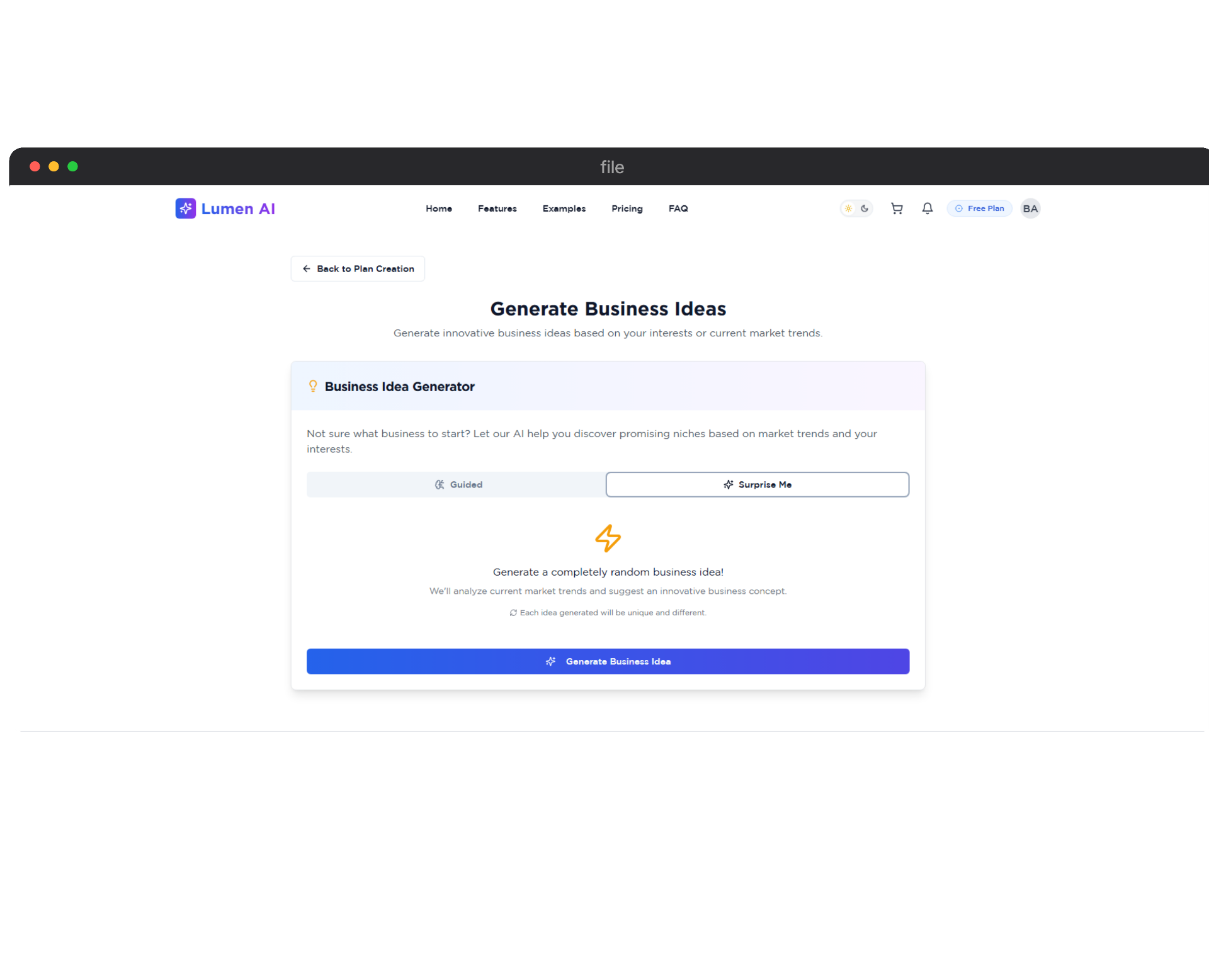
Task: Open the Features nav link
Action: [497, 208]
